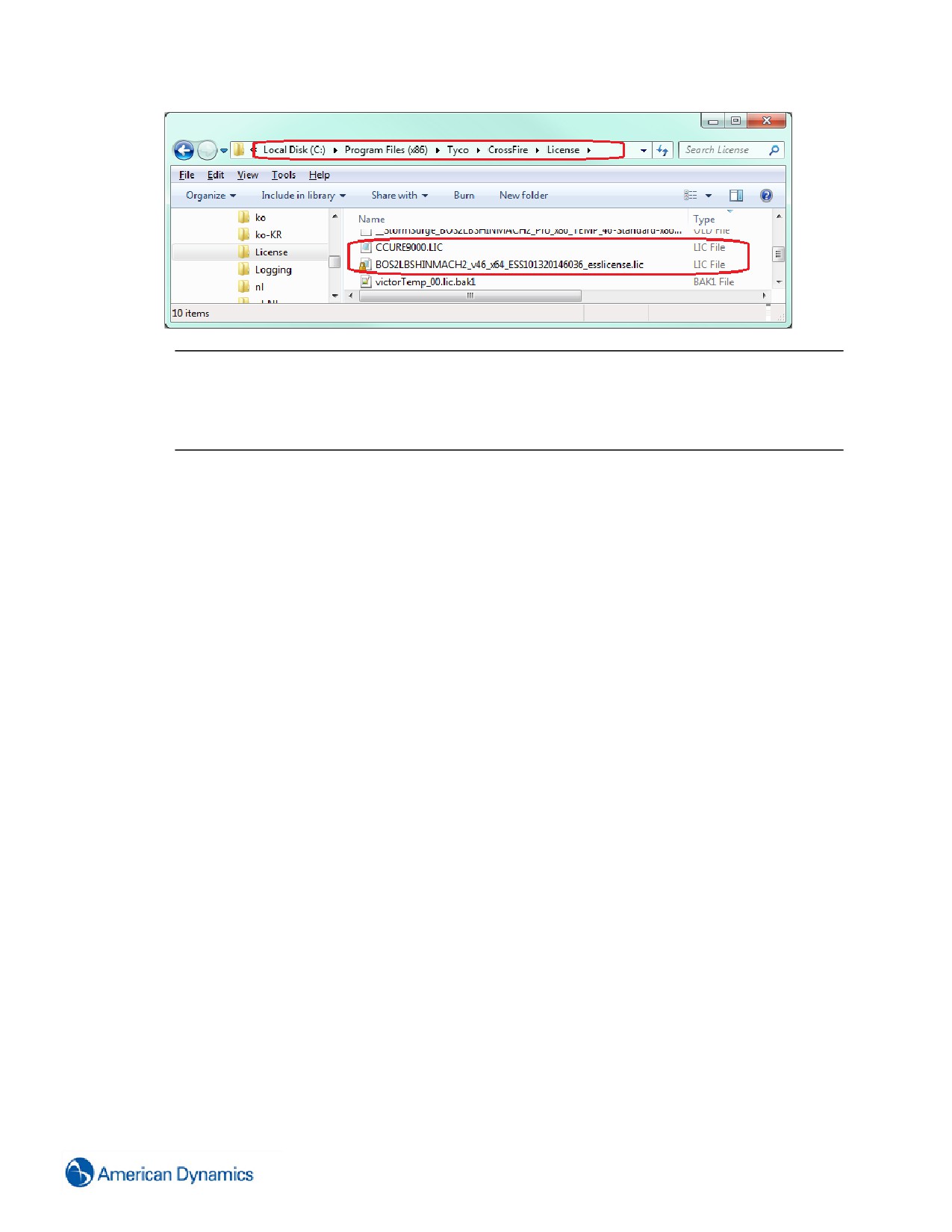Image resolution: width=952 pixels, height=1232 pixels.
Task: Open Explorer help via question mark icon
Action: click(766, 196)
